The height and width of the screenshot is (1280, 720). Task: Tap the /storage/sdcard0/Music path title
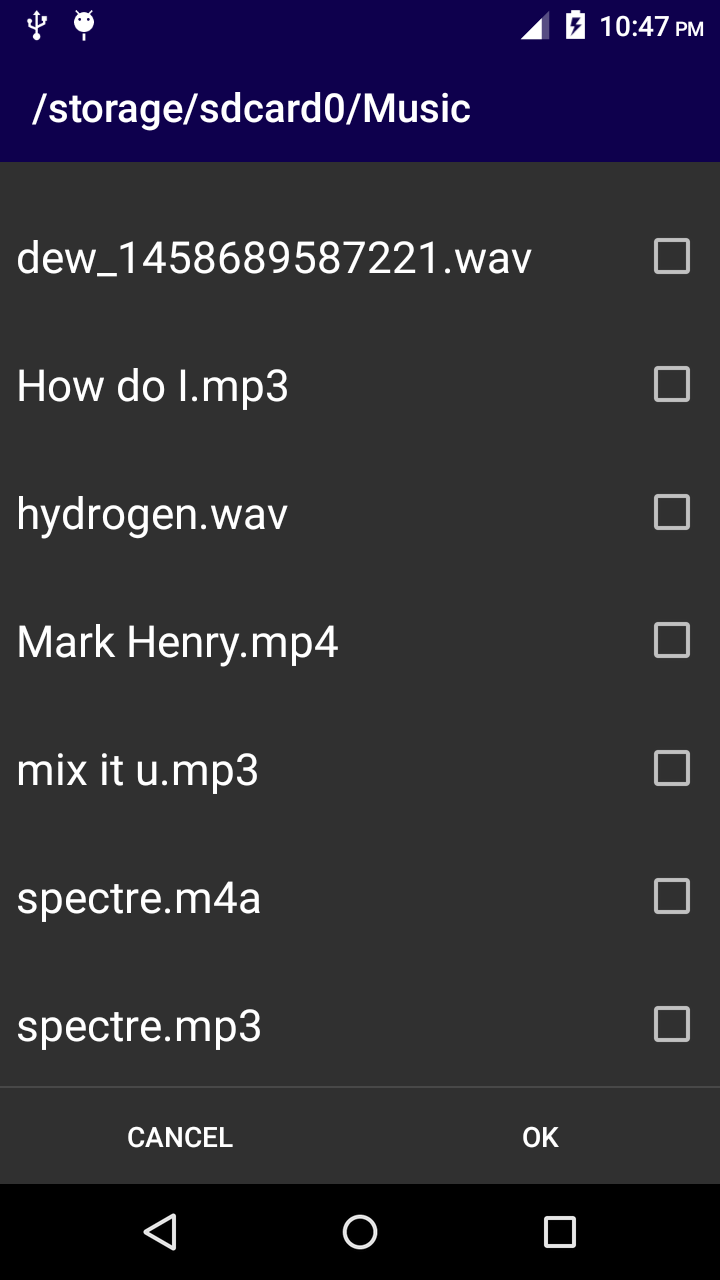click(251, 108)
